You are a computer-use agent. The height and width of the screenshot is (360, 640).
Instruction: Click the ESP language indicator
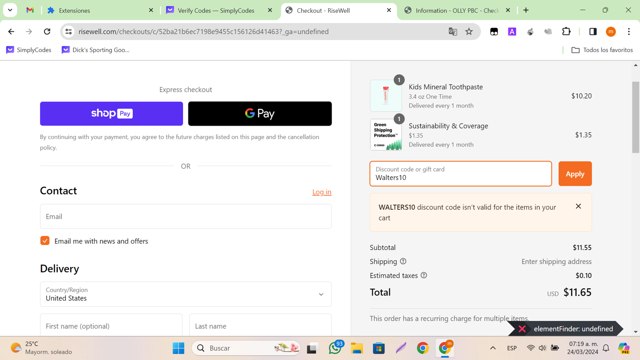[511, 348]
